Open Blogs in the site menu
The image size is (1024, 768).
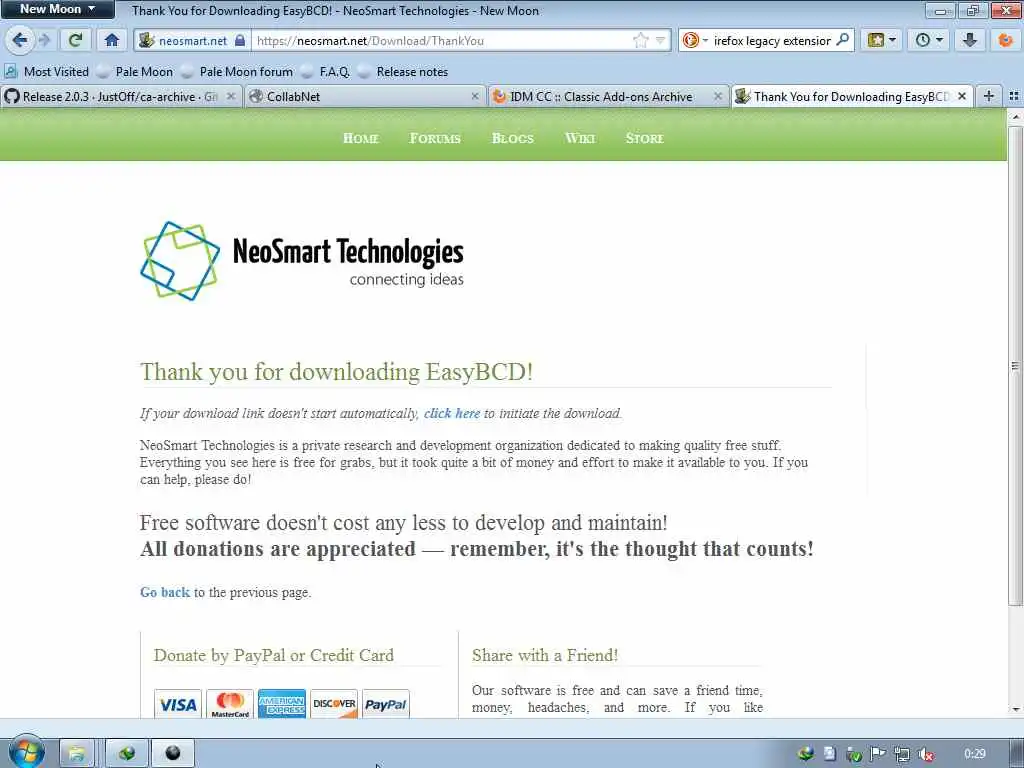[x=513, y=138]
